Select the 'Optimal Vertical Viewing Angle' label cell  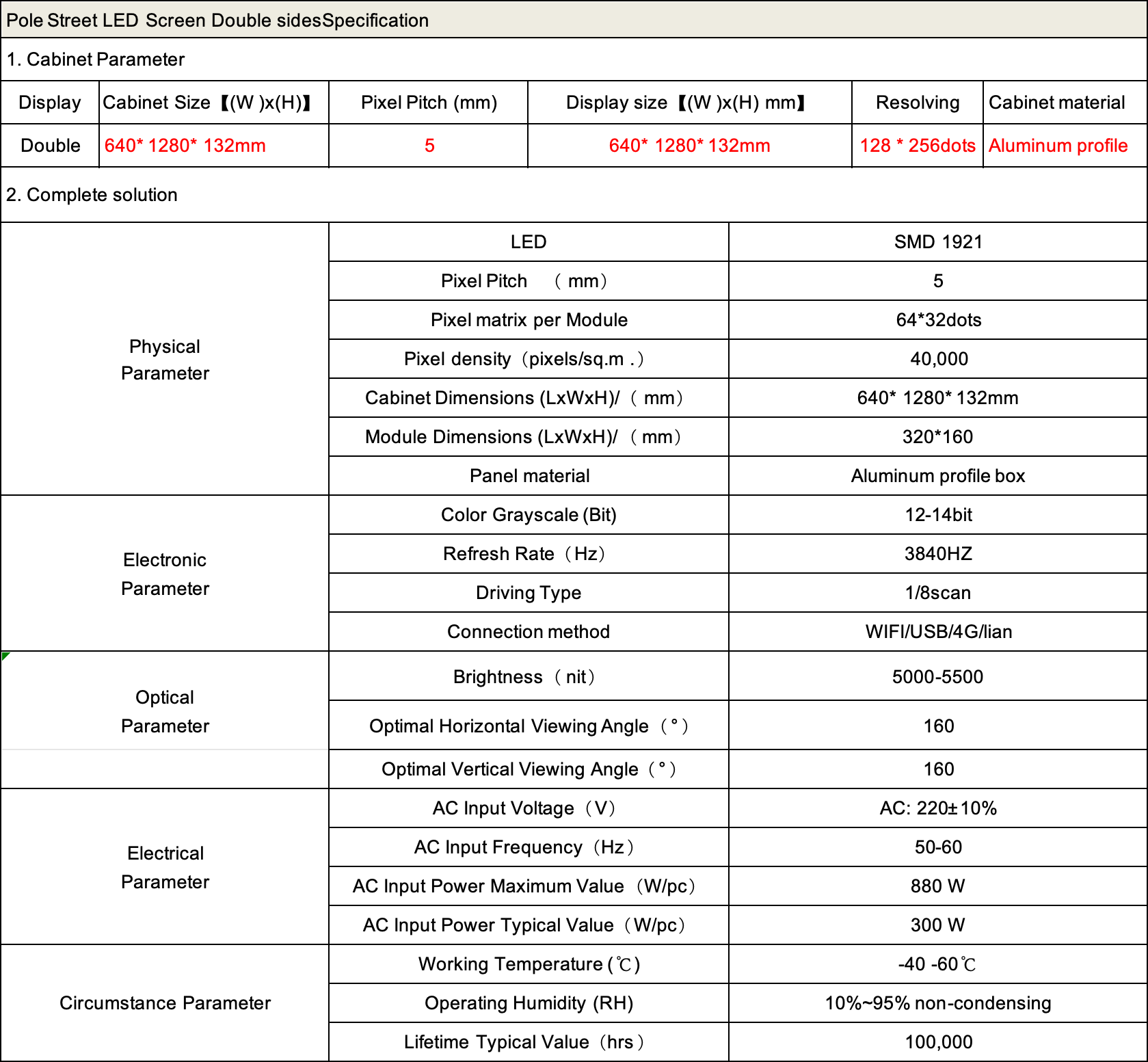coord(529,769)
